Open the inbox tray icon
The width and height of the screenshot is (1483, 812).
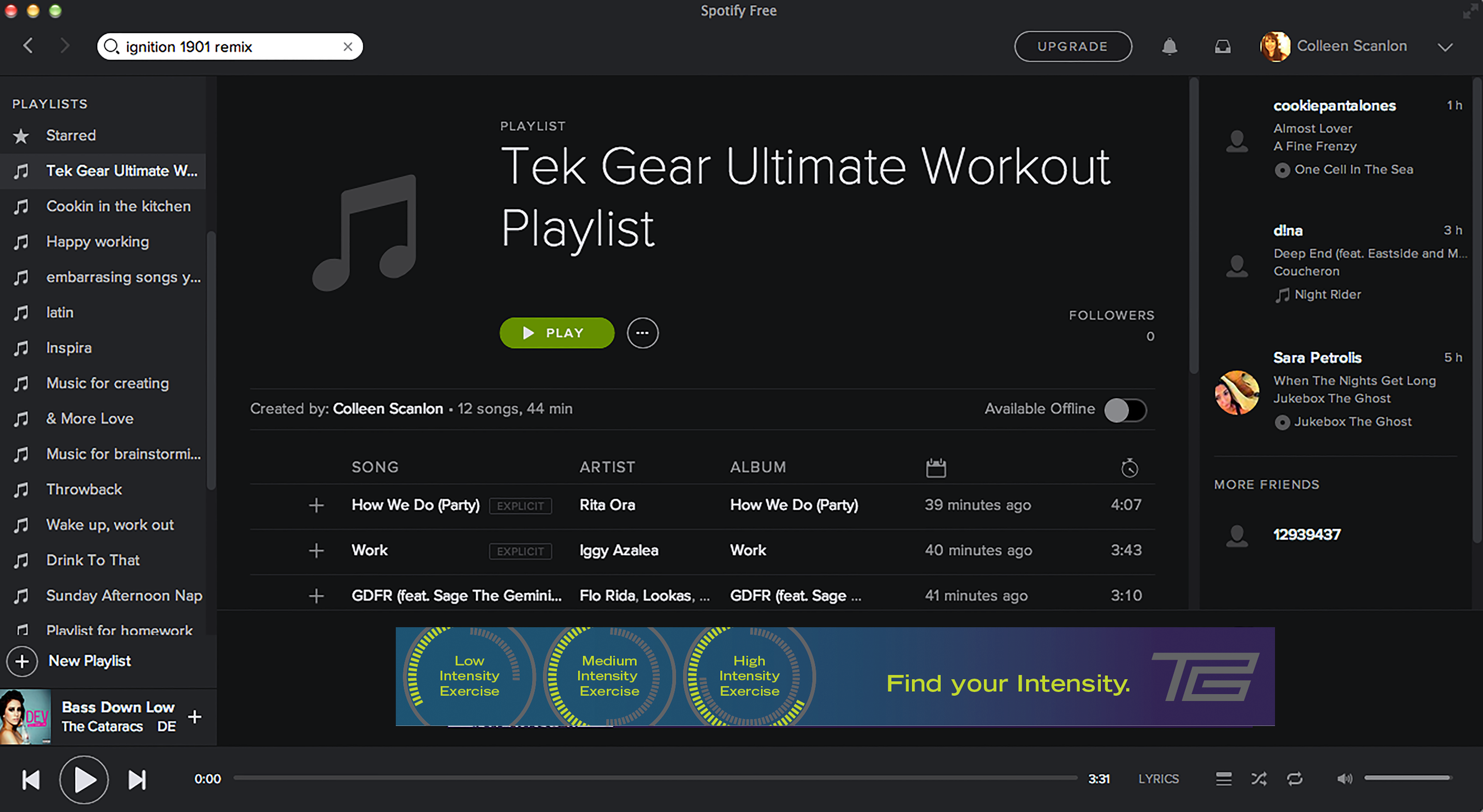click(x=1222, y=46)
